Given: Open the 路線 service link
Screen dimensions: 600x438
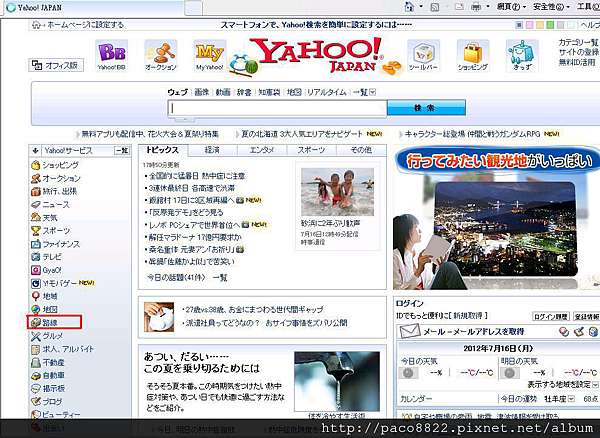Looking at the screenshot, I should [50, 322].
